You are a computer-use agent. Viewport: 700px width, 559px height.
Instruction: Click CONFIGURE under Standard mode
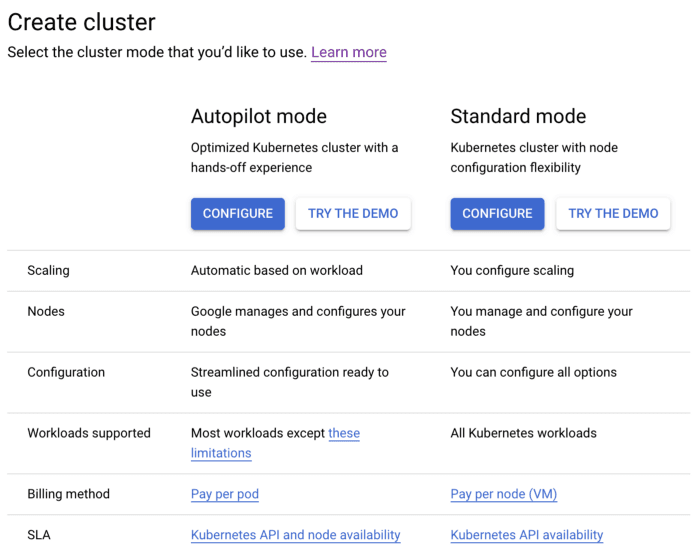tap(497, 213)
